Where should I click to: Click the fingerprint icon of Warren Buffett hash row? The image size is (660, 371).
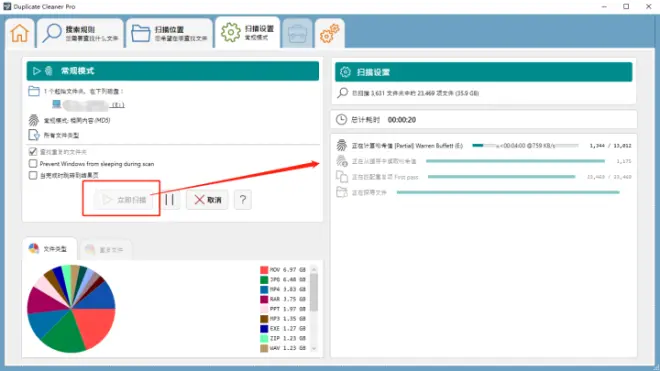[x=341, y=145]
